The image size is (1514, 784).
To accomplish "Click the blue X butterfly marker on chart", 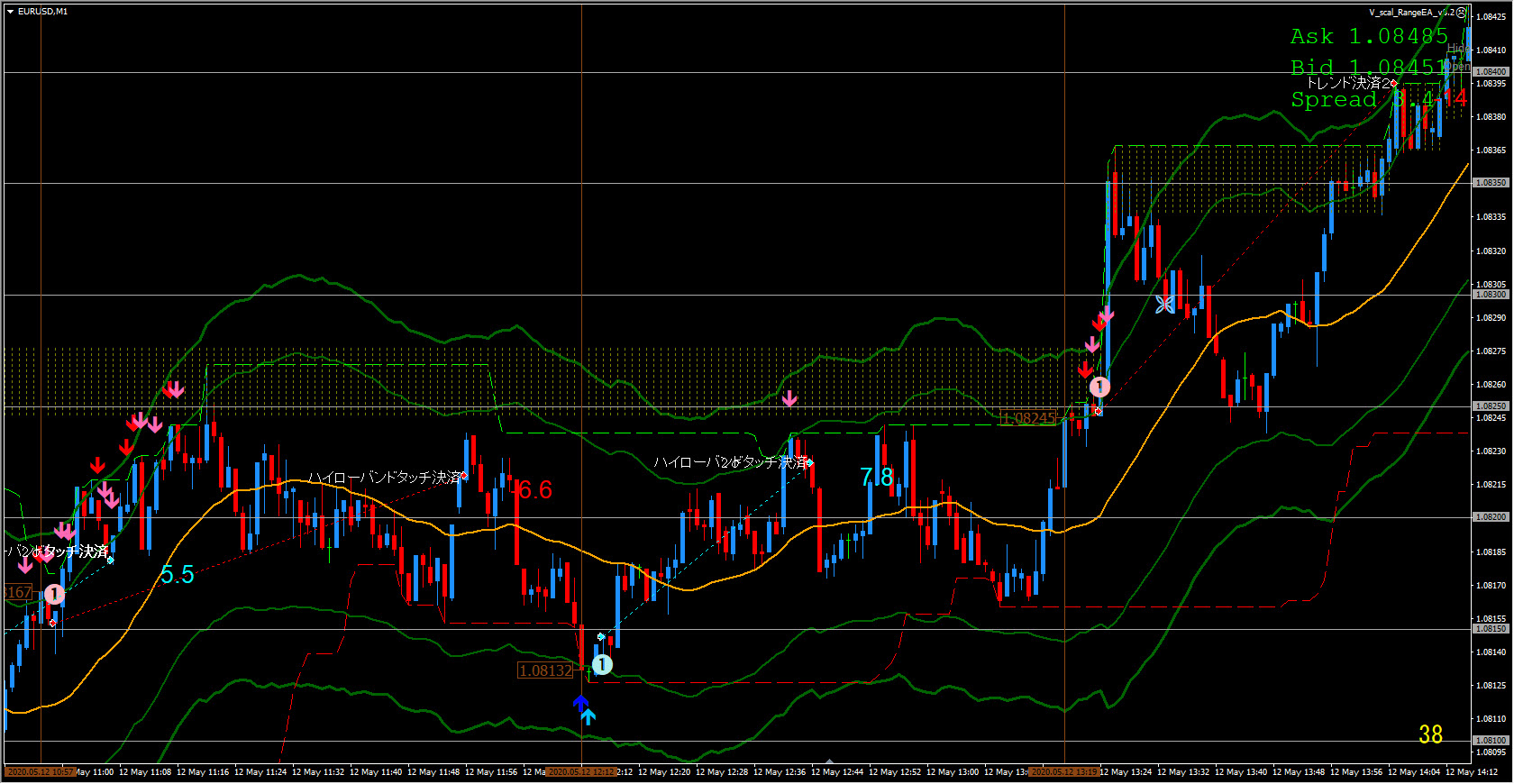I will click(1164, 305).
